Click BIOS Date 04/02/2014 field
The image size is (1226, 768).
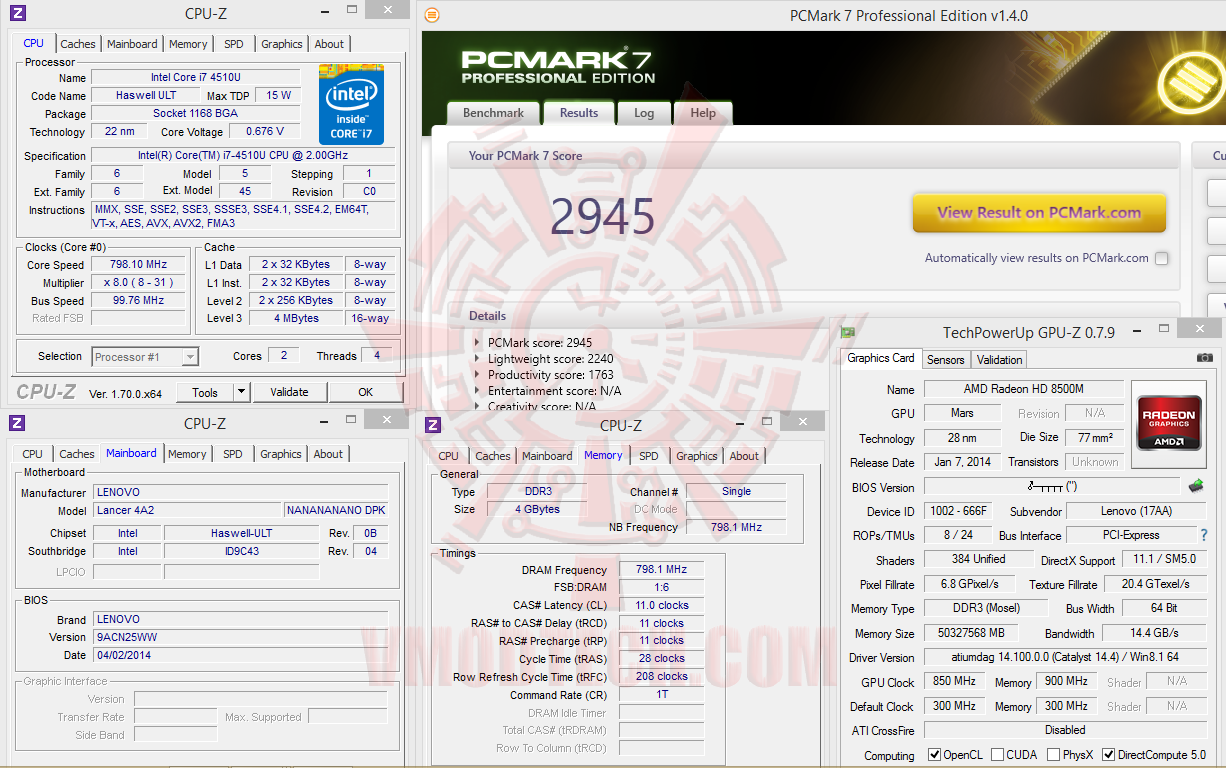pyautogui.click(x=241, y=655)
